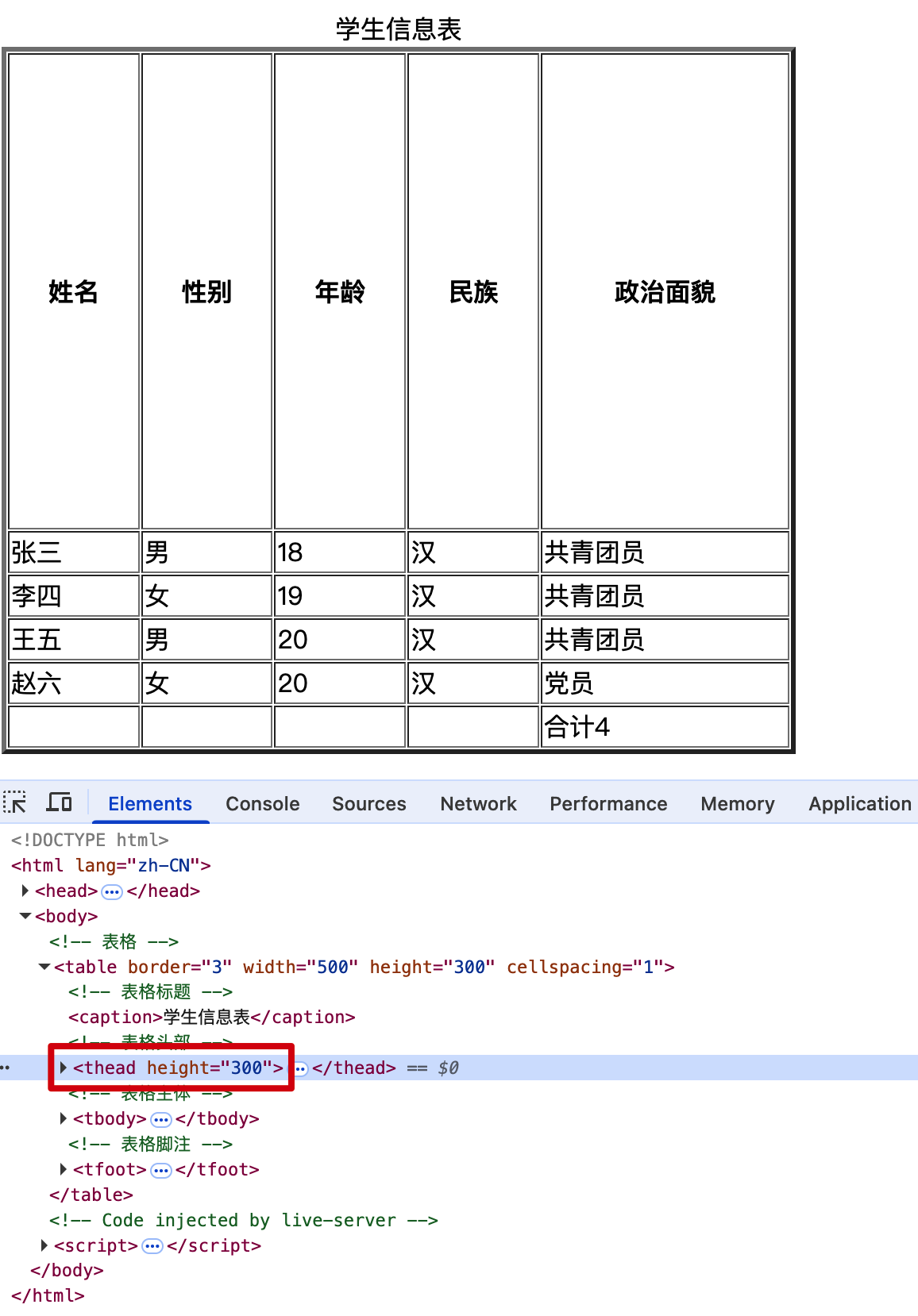Click the 党员 cell in 赵六's row
The height and width of the screenshot is (1316, 918).
click(x=665, y=683)
